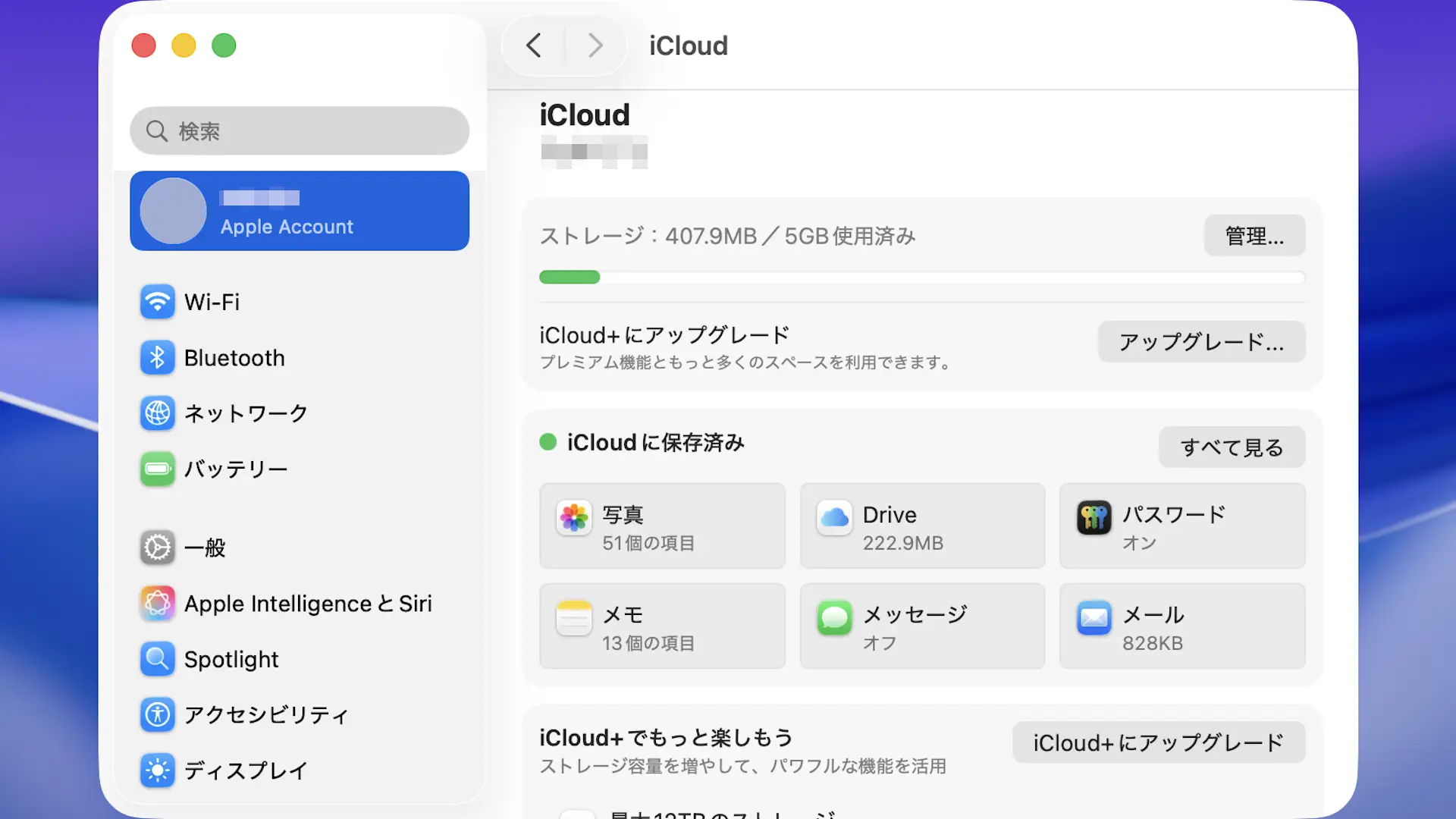Screen dimensions: 1456x819
Task: Select the Spotlight settings item
Action: [231, 660]
